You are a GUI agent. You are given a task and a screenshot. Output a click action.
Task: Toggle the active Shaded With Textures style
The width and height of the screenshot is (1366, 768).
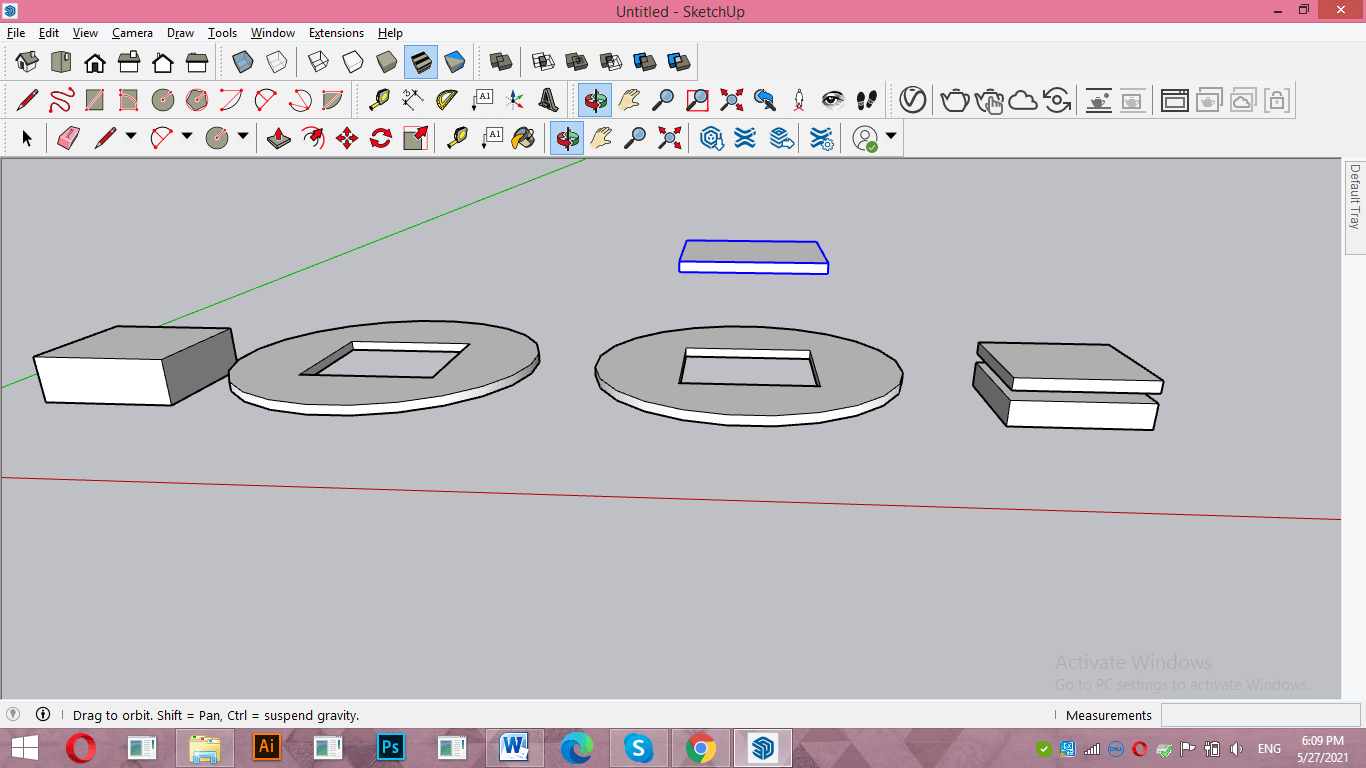point(421,62)
